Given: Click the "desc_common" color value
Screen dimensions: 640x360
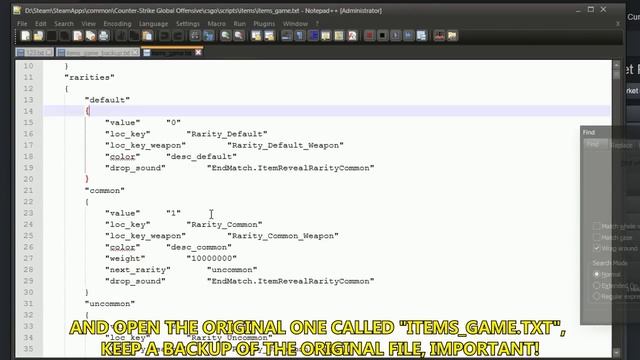Looking at the screenshot, I should pos(199,247).
